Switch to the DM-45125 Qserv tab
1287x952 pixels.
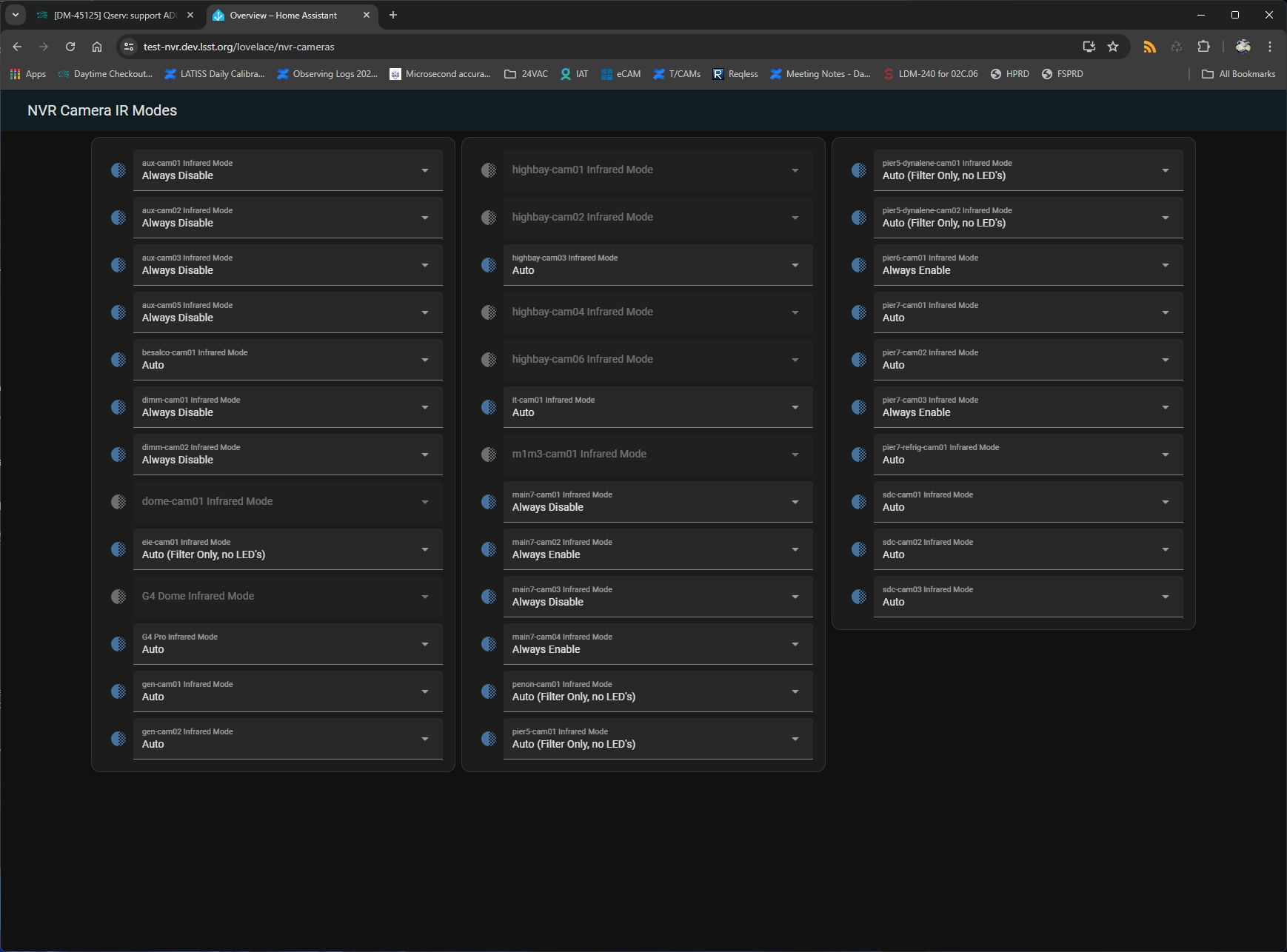(115, 16)
